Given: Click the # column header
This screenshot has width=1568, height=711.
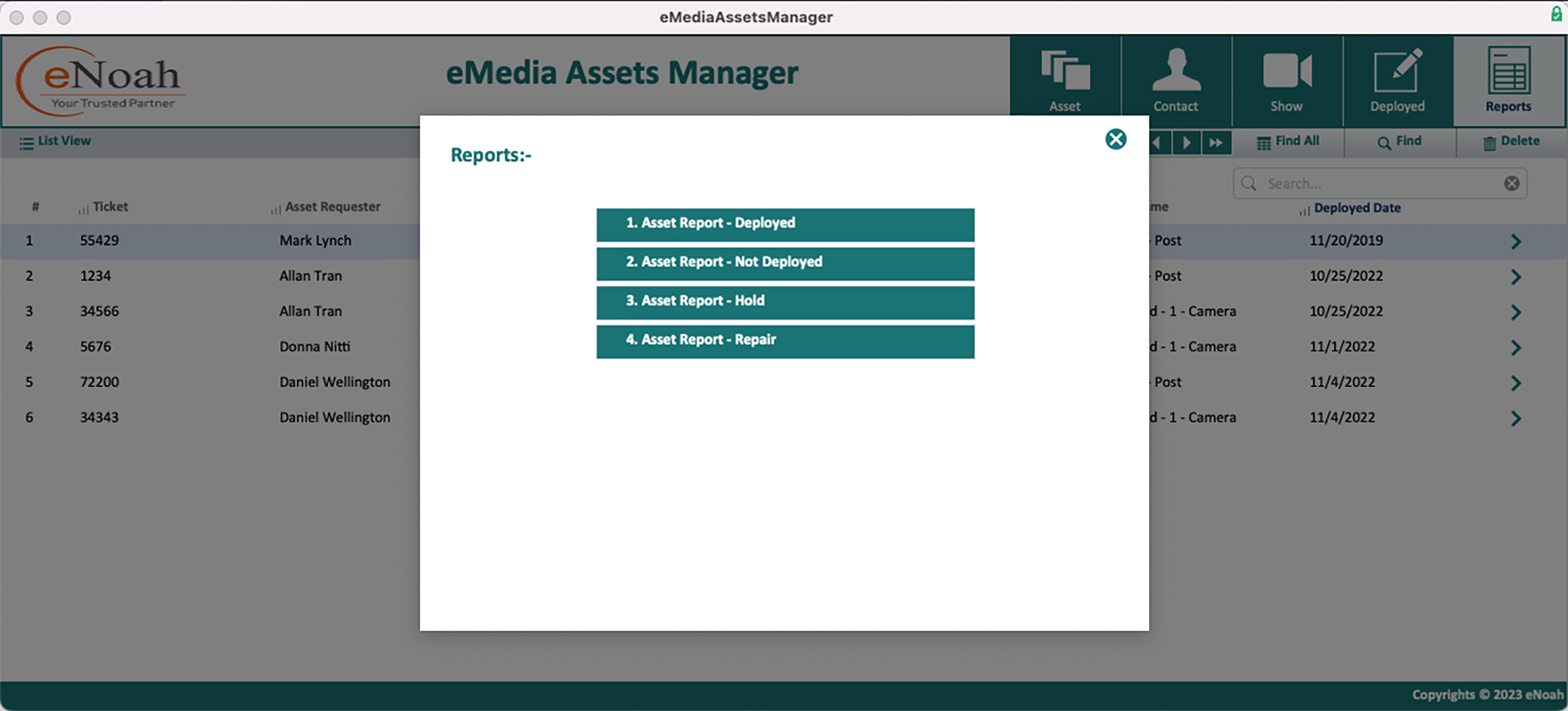Looking at the screenshot, I should point(36,207).
